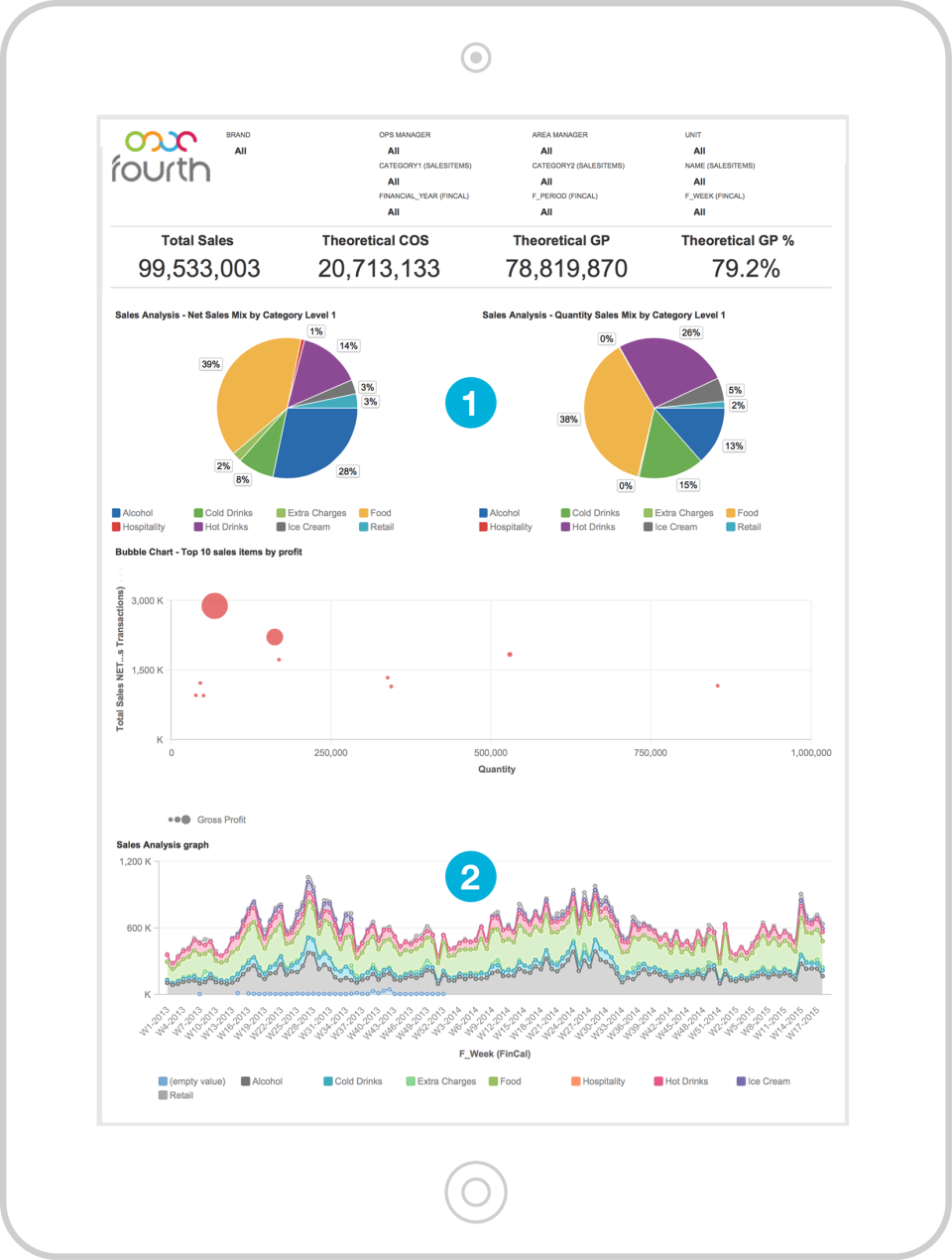This screenshot has width=952, height=1260.
Task: Click Hospitality swatch in Net Sales Mix legend
Action: [117, 527]
